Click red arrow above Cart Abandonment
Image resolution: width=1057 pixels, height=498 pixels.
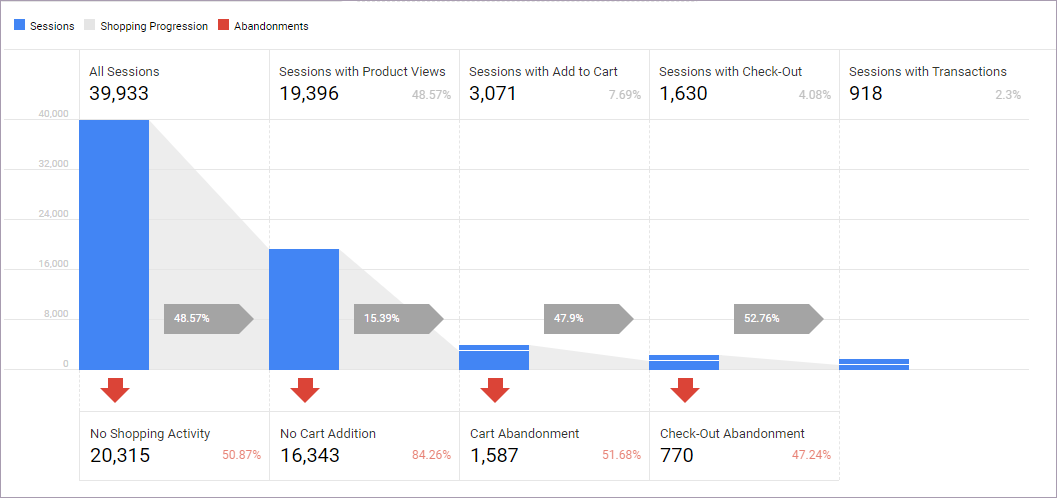point(495,389)
